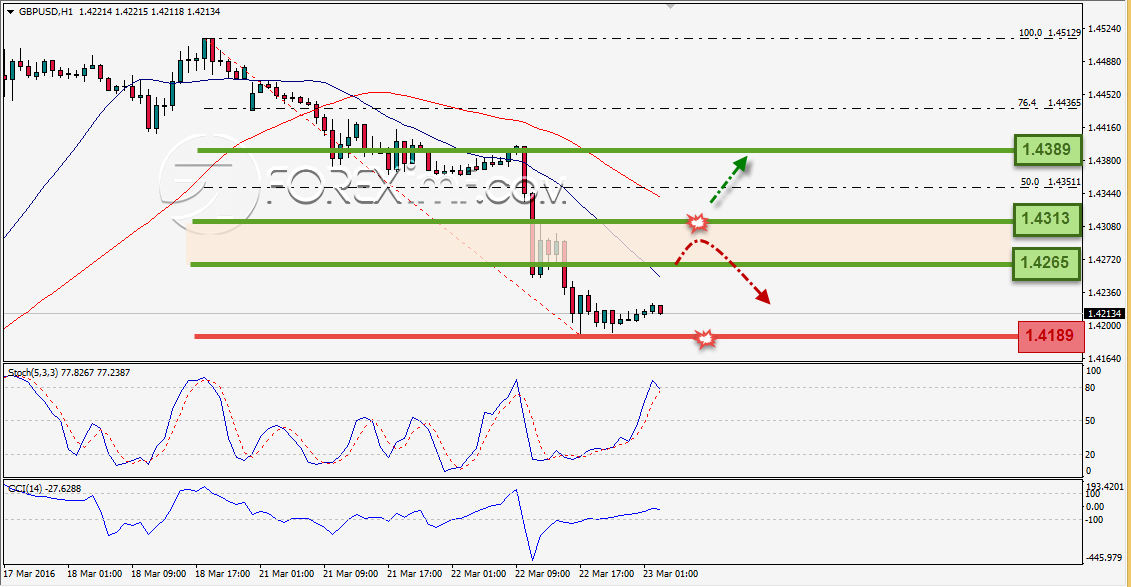Image resolution: width=1131 pixels, height=587 pixels.
Task: Click the CCI(14) -27.6288 indicator label
Action: tap(45, 488)
